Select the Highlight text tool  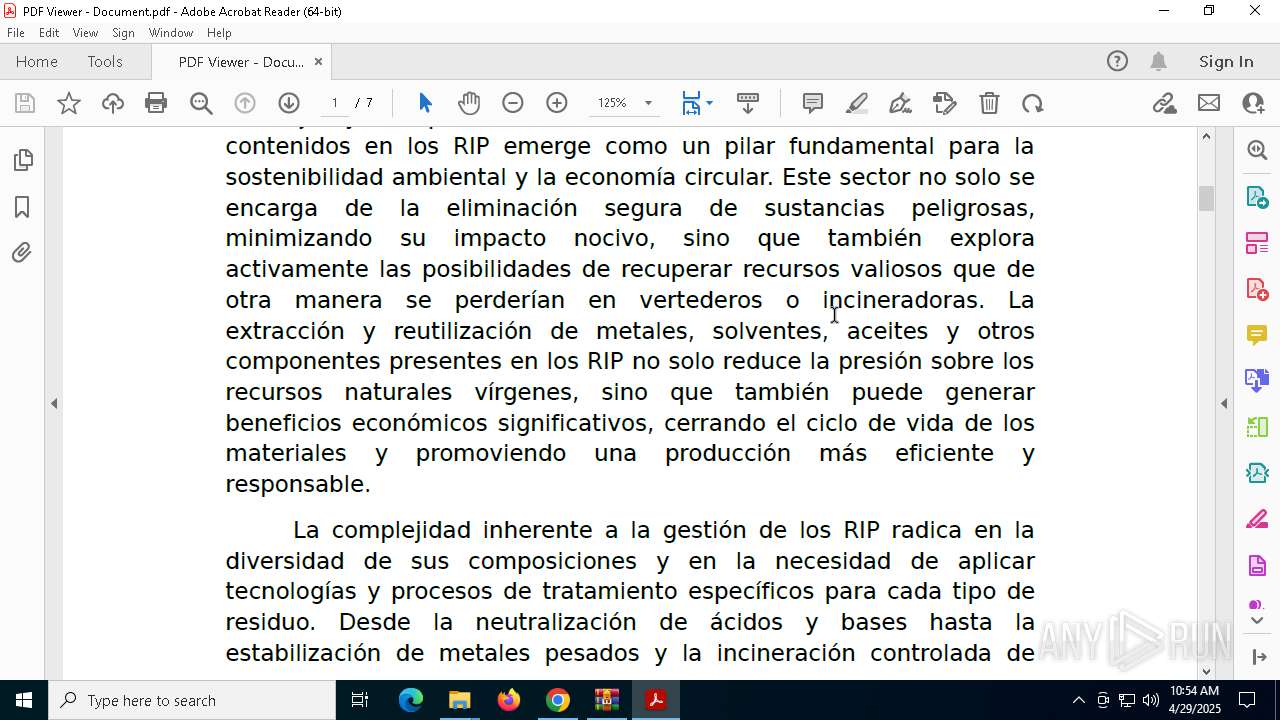[857, 103]
